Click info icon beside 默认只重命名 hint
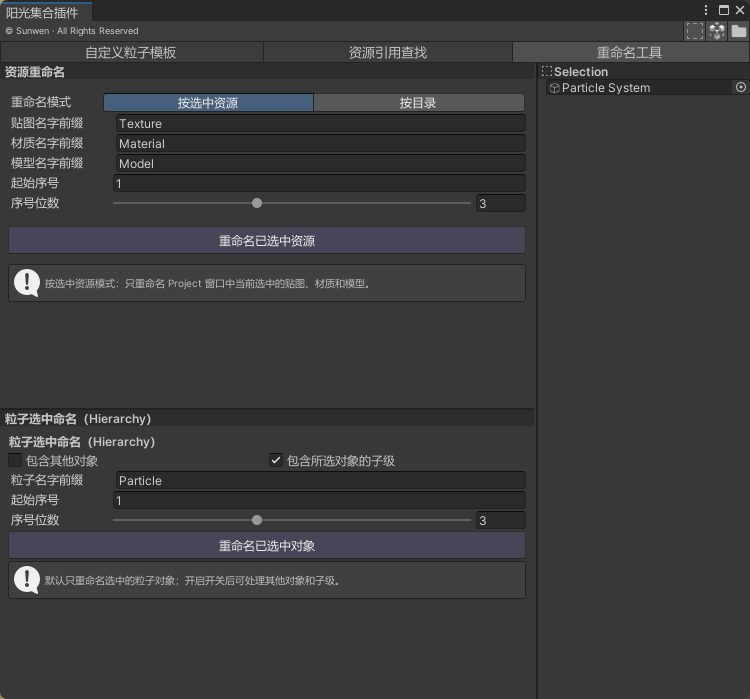 pyautogui.click(x=27, y=580)
